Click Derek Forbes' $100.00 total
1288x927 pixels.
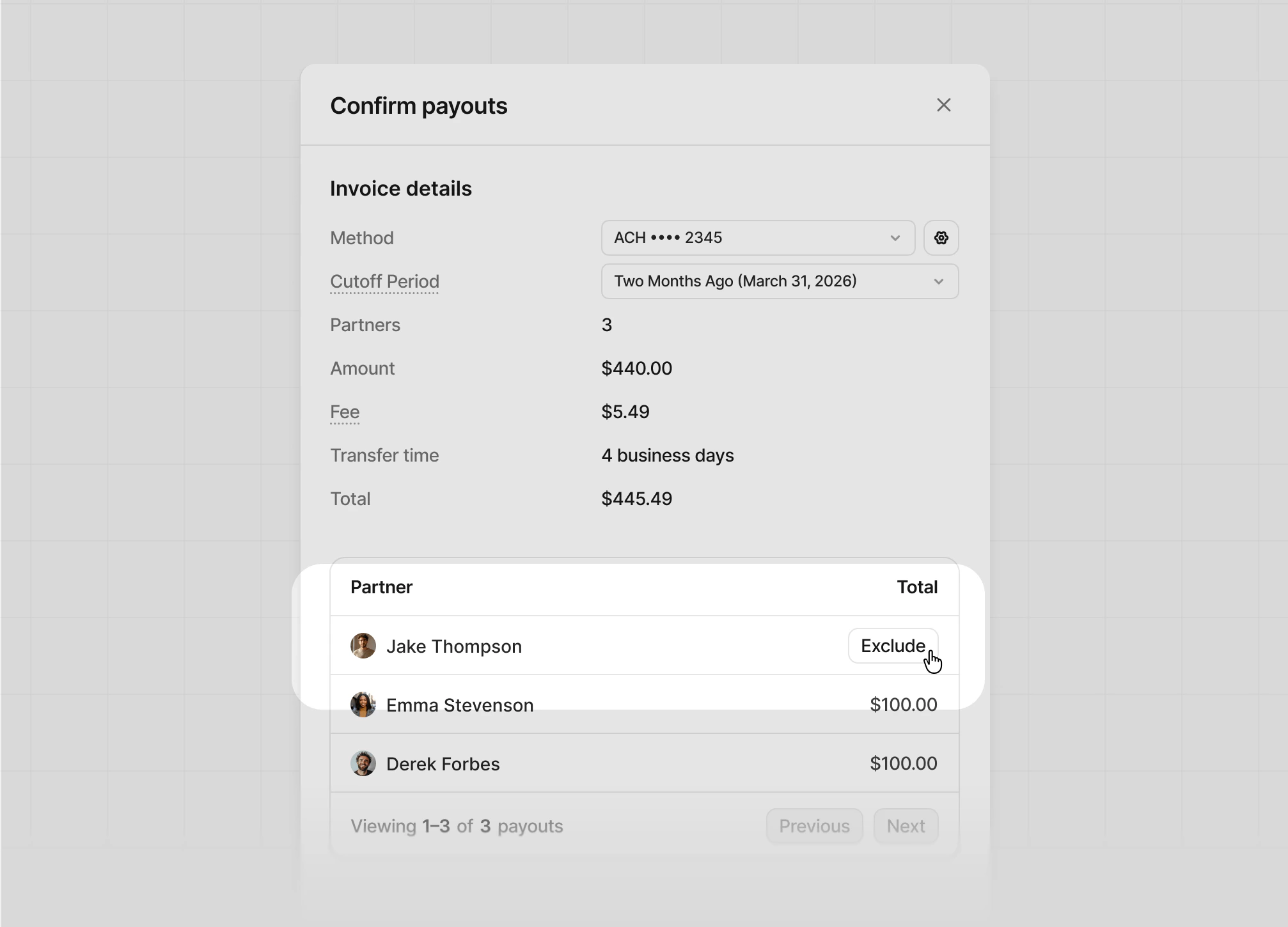pyautogui.click(x=903, y=763)
